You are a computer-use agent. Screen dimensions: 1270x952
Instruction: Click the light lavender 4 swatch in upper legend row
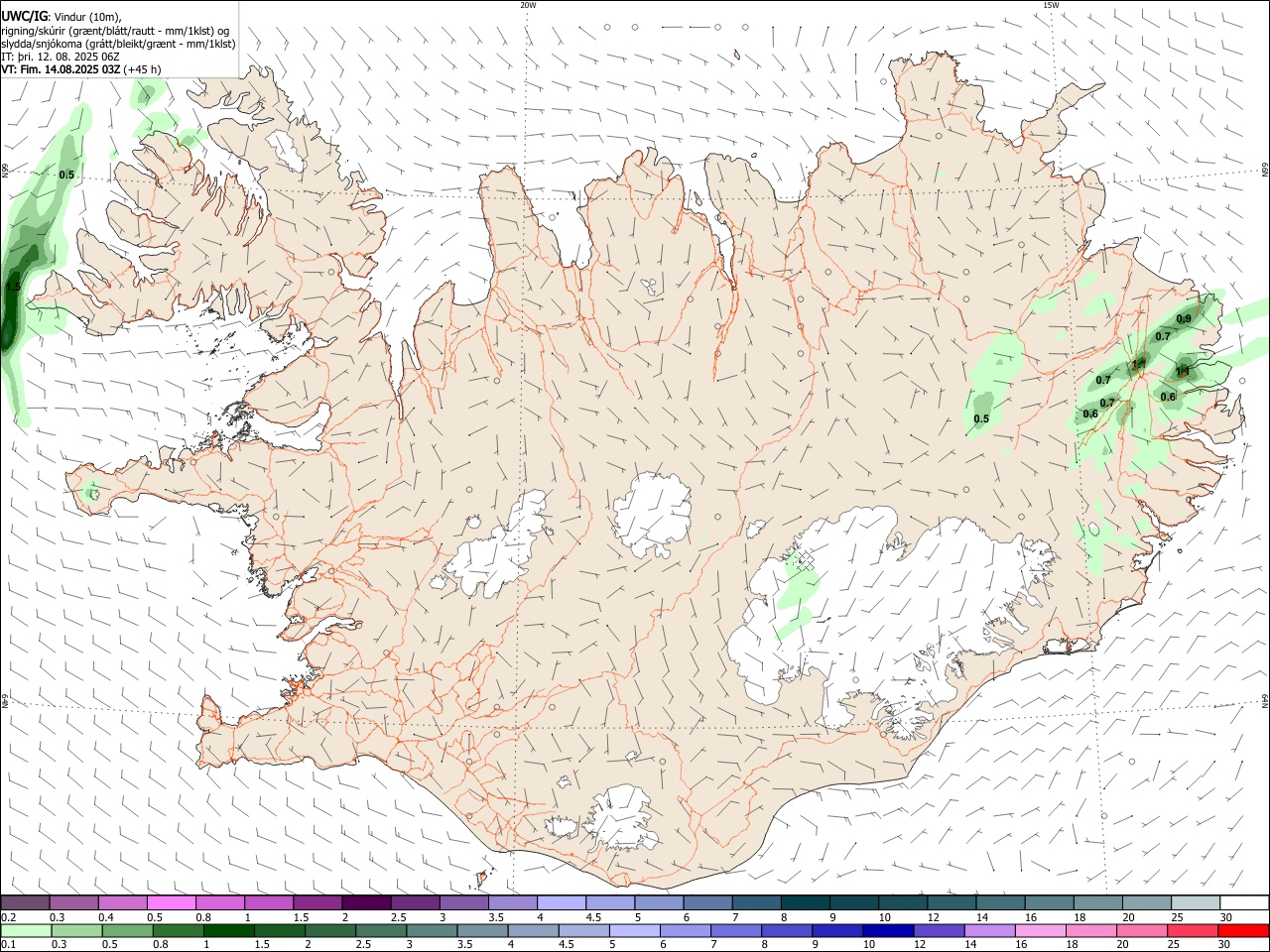point(562,902)
